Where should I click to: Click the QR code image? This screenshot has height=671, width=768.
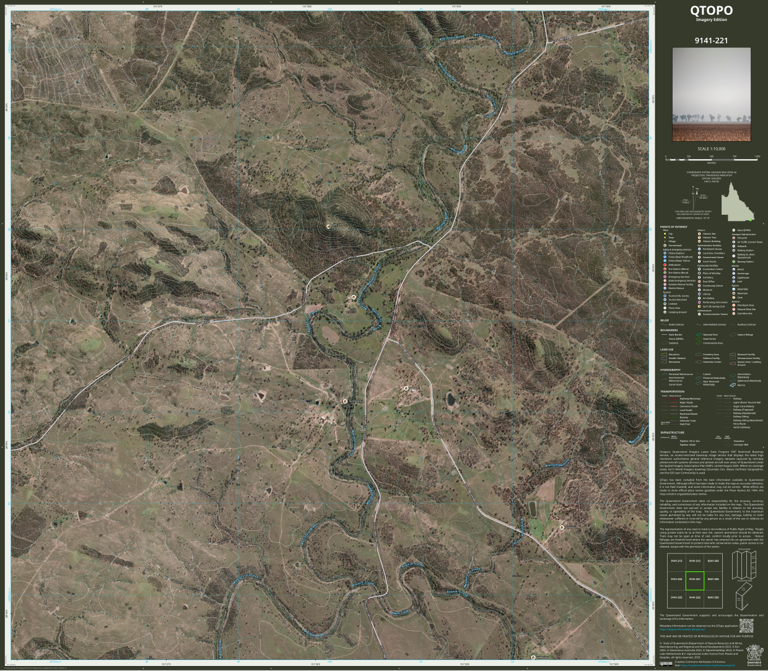click(746, 626)
